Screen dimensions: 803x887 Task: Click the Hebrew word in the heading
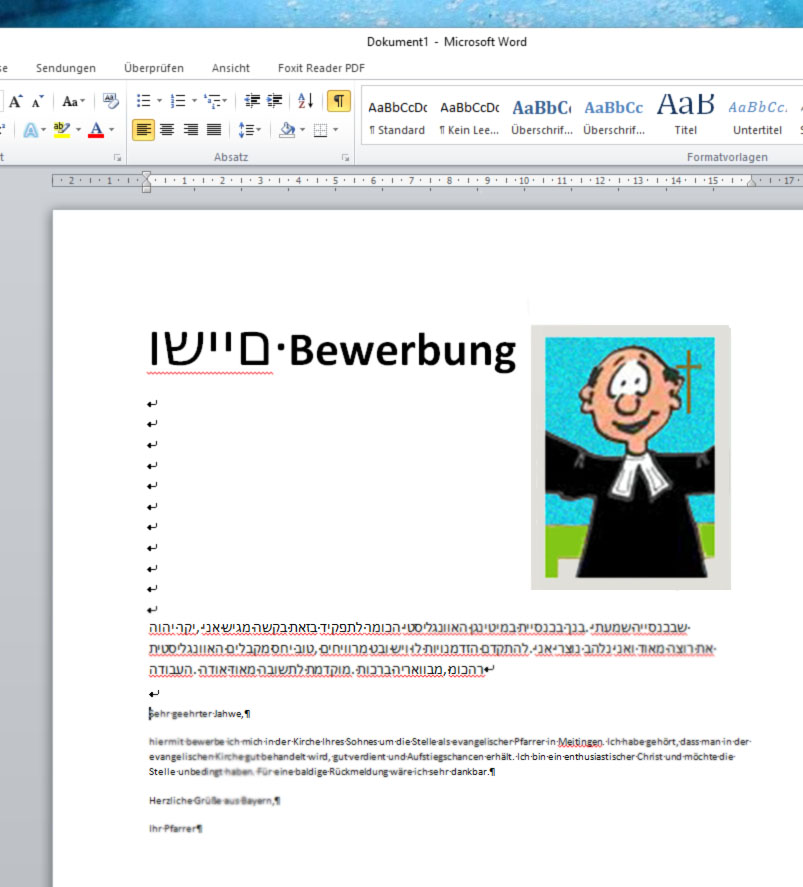210,349
